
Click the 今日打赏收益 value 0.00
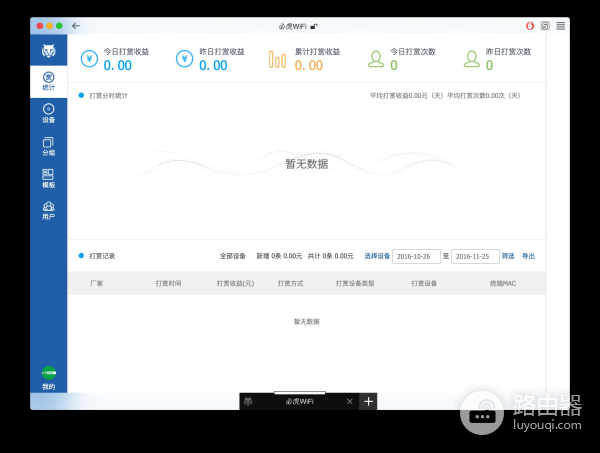click(x=117, y=65)
